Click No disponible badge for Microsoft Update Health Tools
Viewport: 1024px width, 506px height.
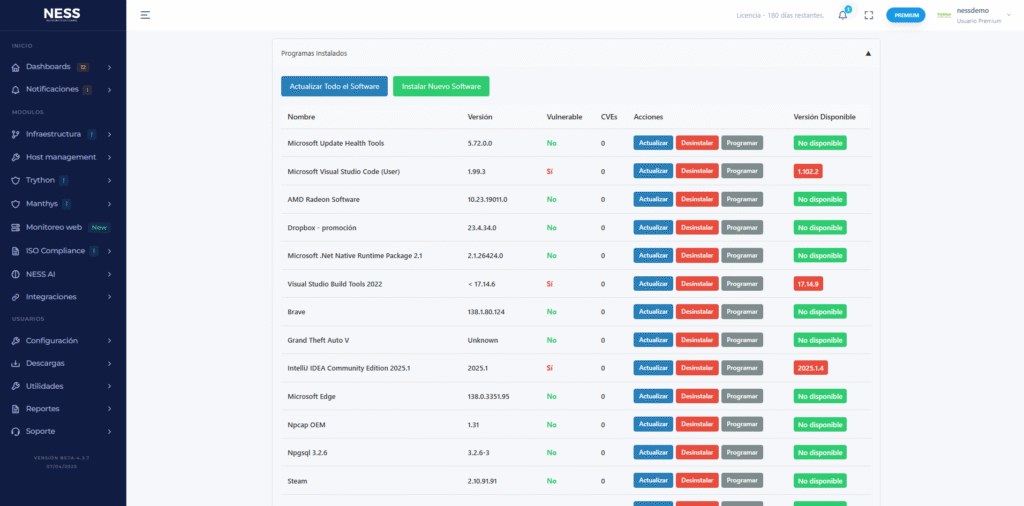[x=820, y=143]
